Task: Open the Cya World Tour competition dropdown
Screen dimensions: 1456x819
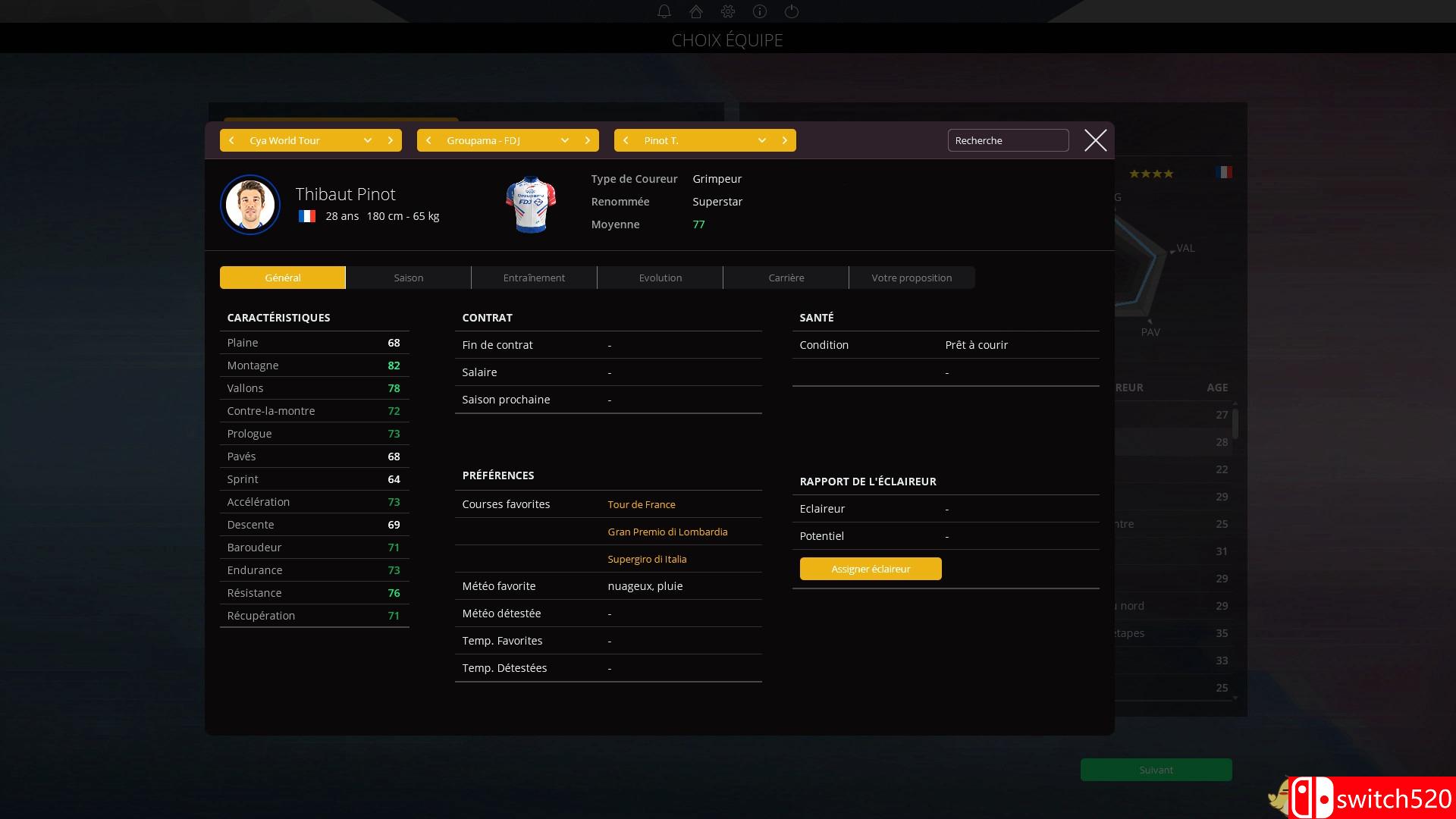Action: tap(367, 140)
